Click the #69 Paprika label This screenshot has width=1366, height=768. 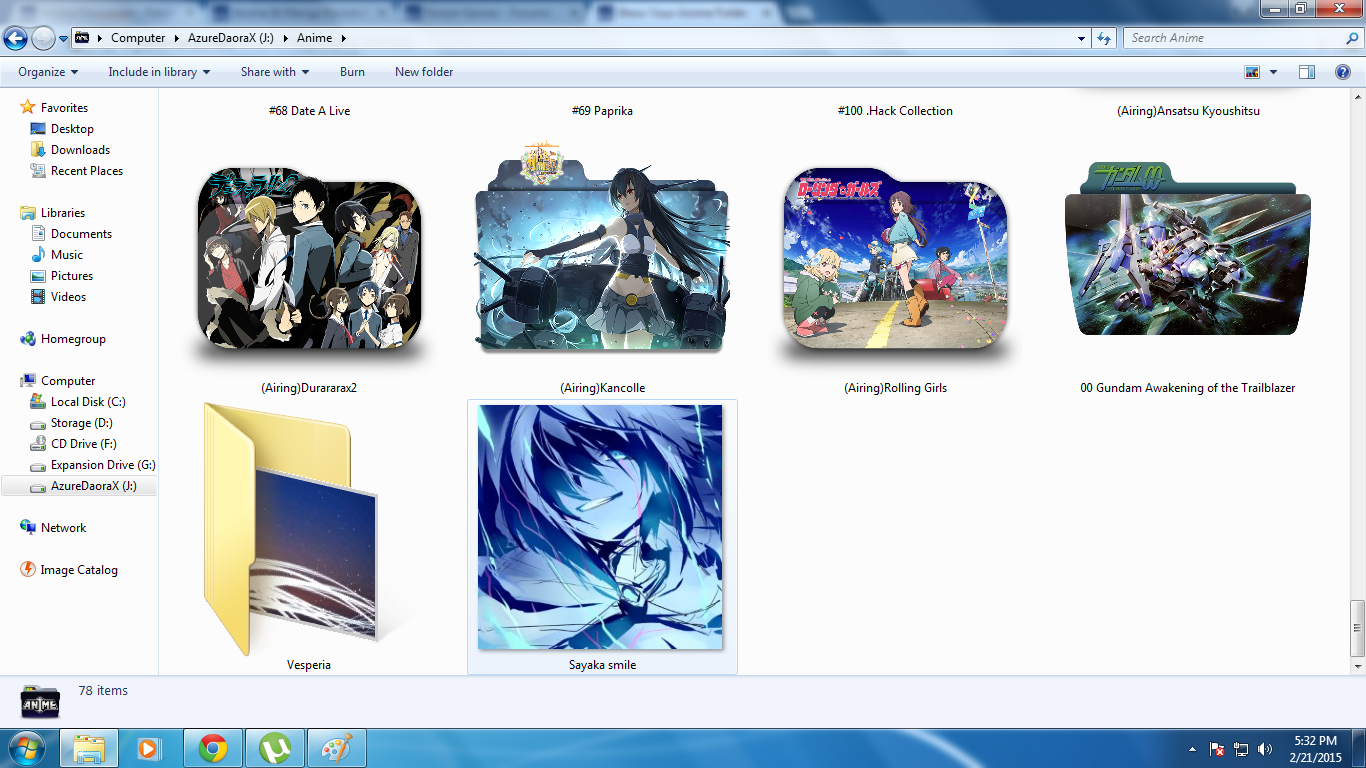click(x=602, y=111)
